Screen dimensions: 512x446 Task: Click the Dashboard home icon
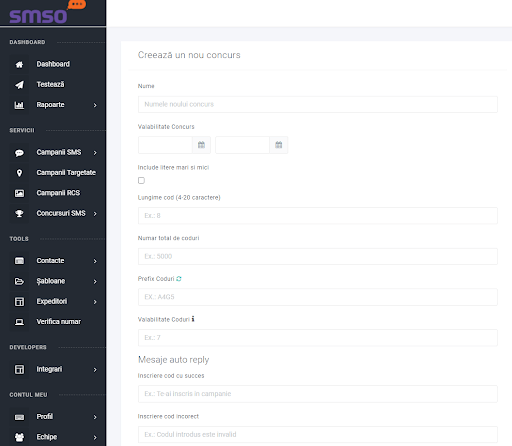click(x=19, y=64)
